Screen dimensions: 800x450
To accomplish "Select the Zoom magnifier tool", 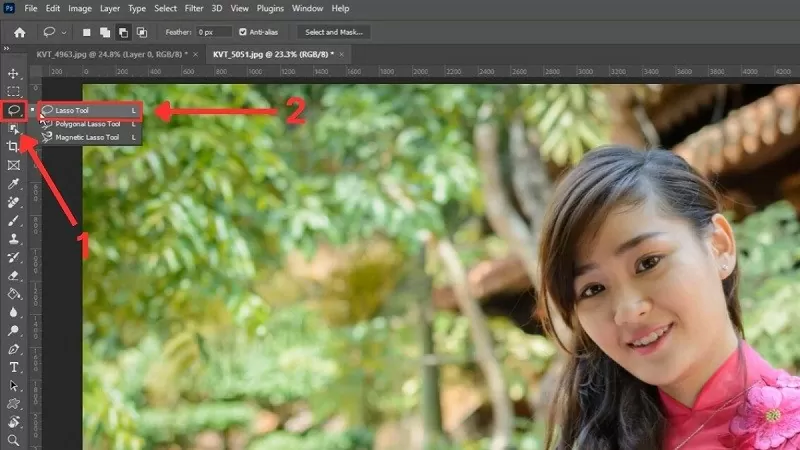I will coord(14,440).
